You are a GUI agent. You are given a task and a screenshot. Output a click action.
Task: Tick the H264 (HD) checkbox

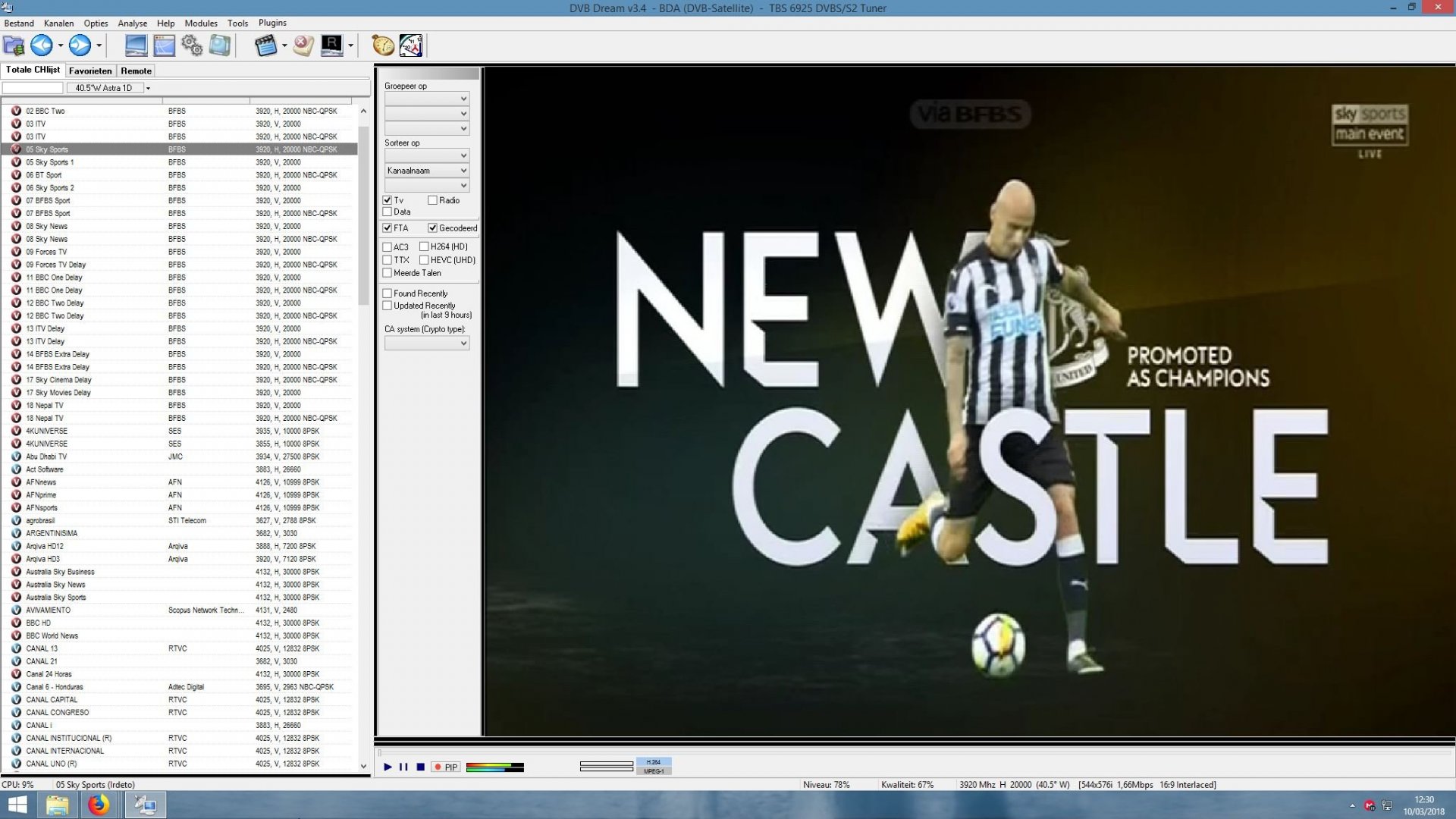[424, 247]
